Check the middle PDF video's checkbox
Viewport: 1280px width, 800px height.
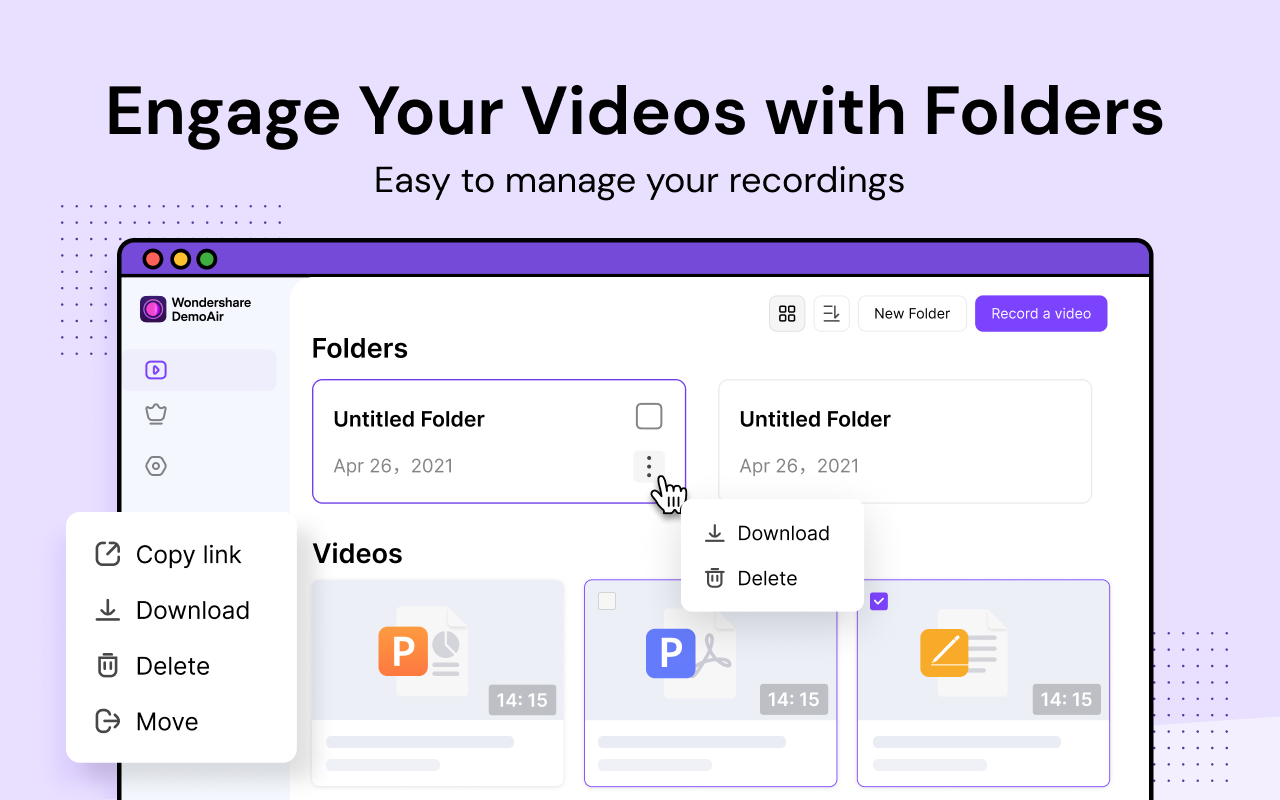[606, 601]
